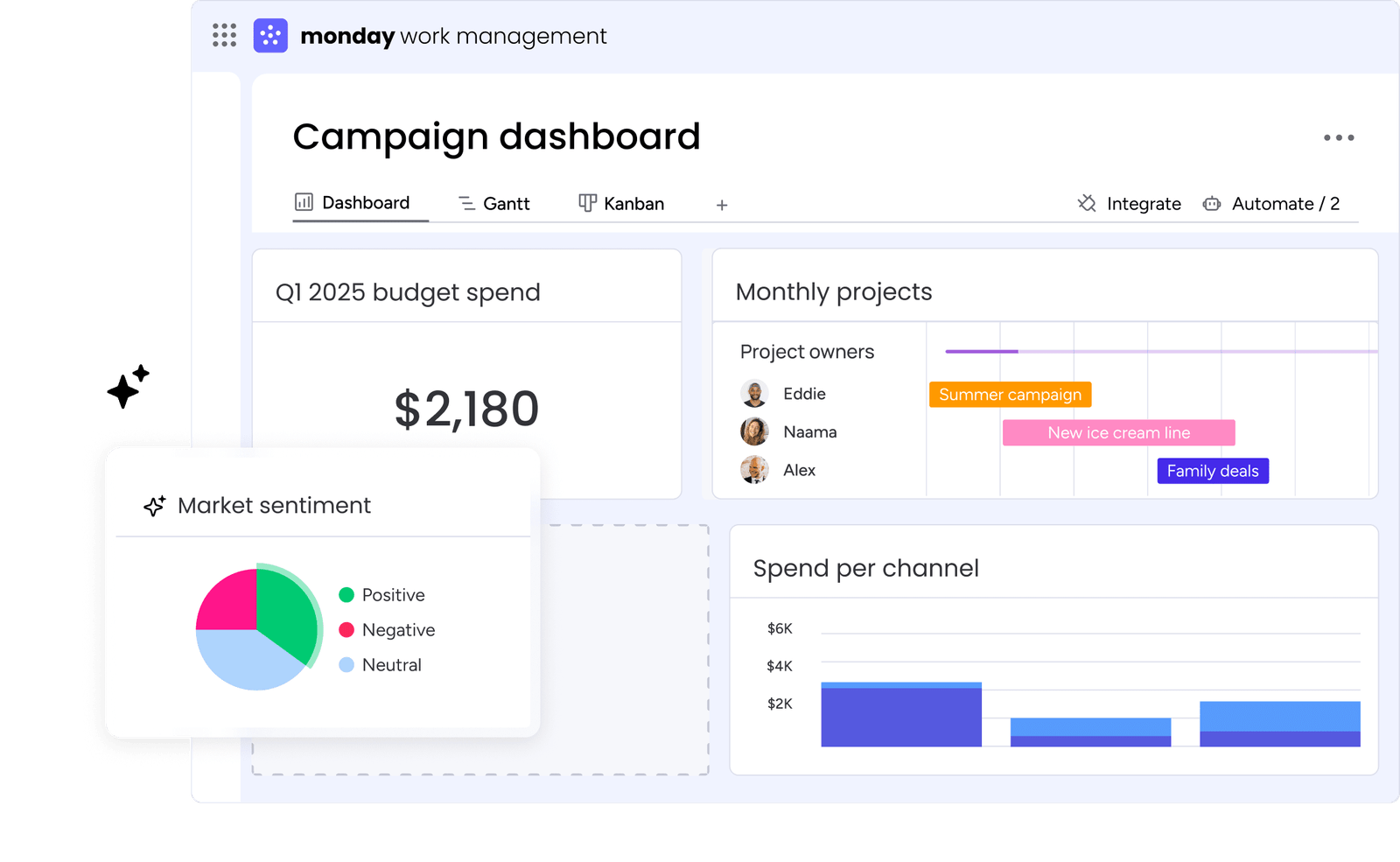Switch to the Gantt tab
1400x862 pixels.
pyautogui.click(x=506, y=204)
